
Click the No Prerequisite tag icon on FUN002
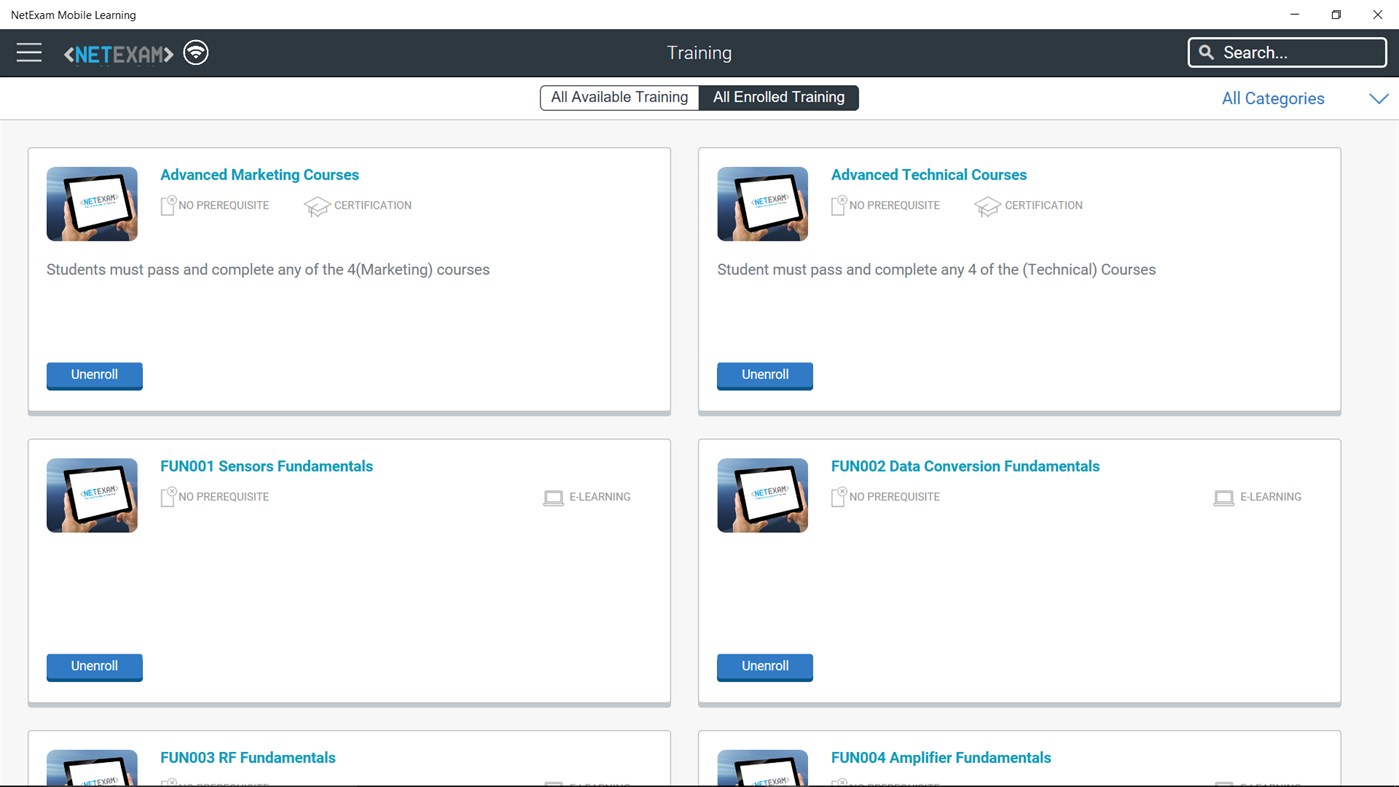837,496
